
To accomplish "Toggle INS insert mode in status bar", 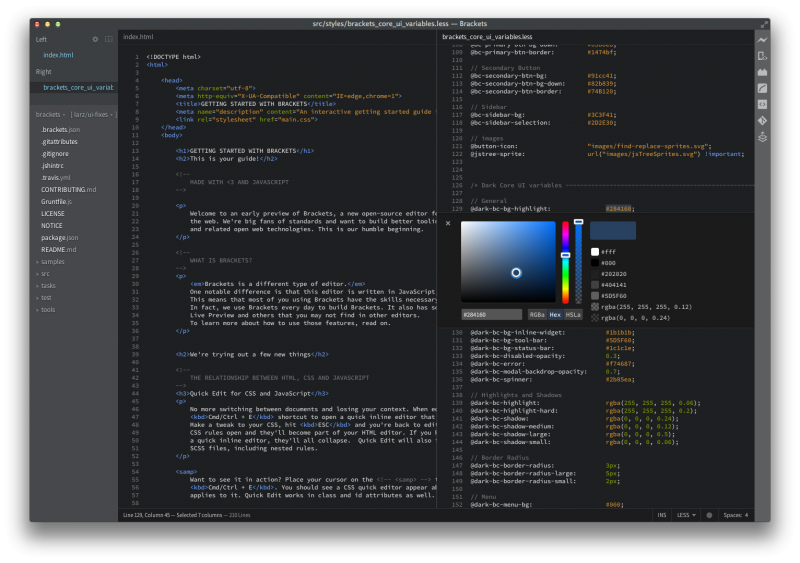I will pyautogui.click(x=662, y=515).
